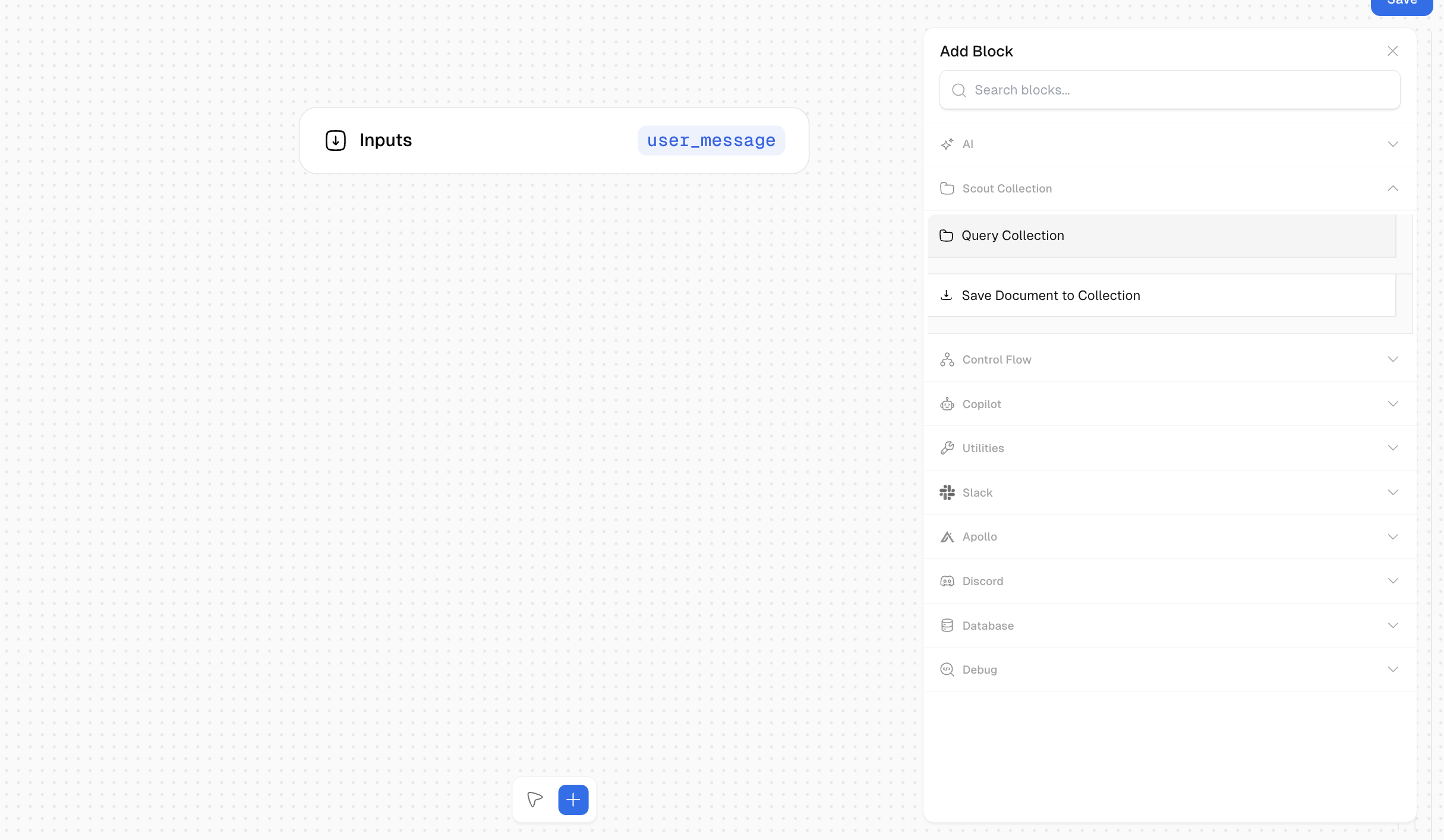Open the Debug category
Viewport: 1444px width, 840px height.
(x=1392, y=670)
